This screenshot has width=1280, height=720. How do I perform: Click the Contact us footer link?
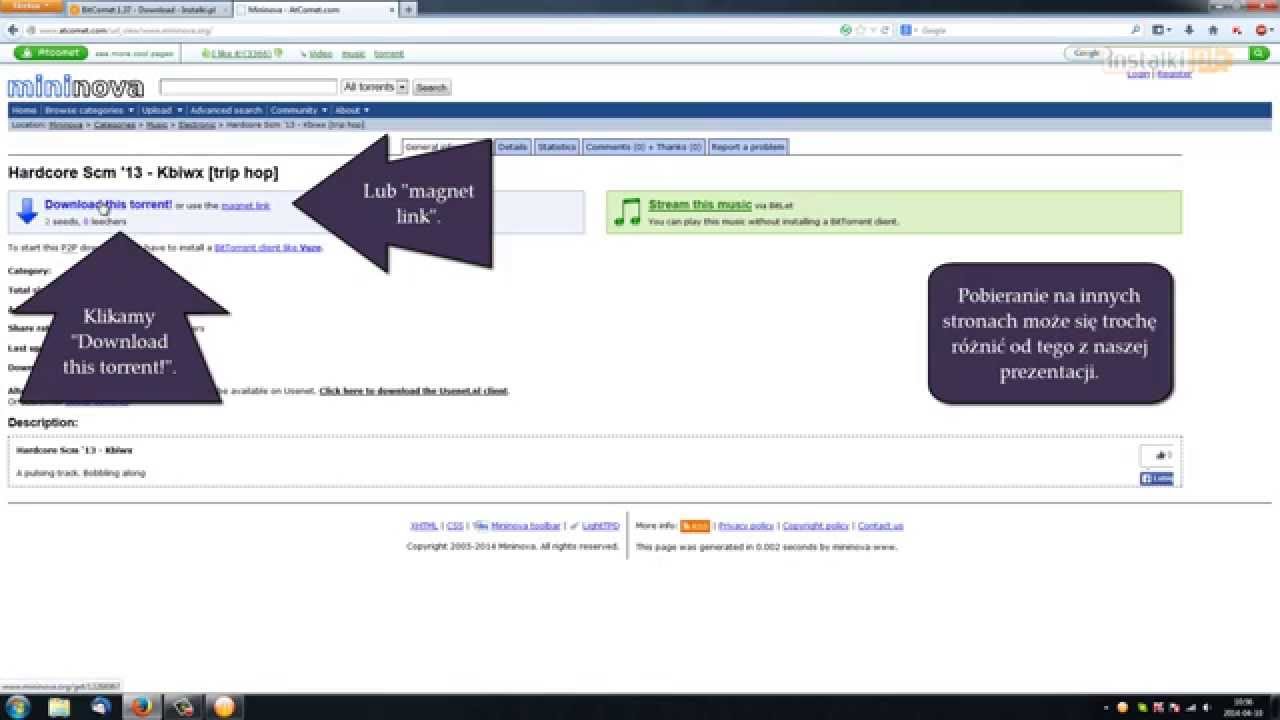pos(880,526)
